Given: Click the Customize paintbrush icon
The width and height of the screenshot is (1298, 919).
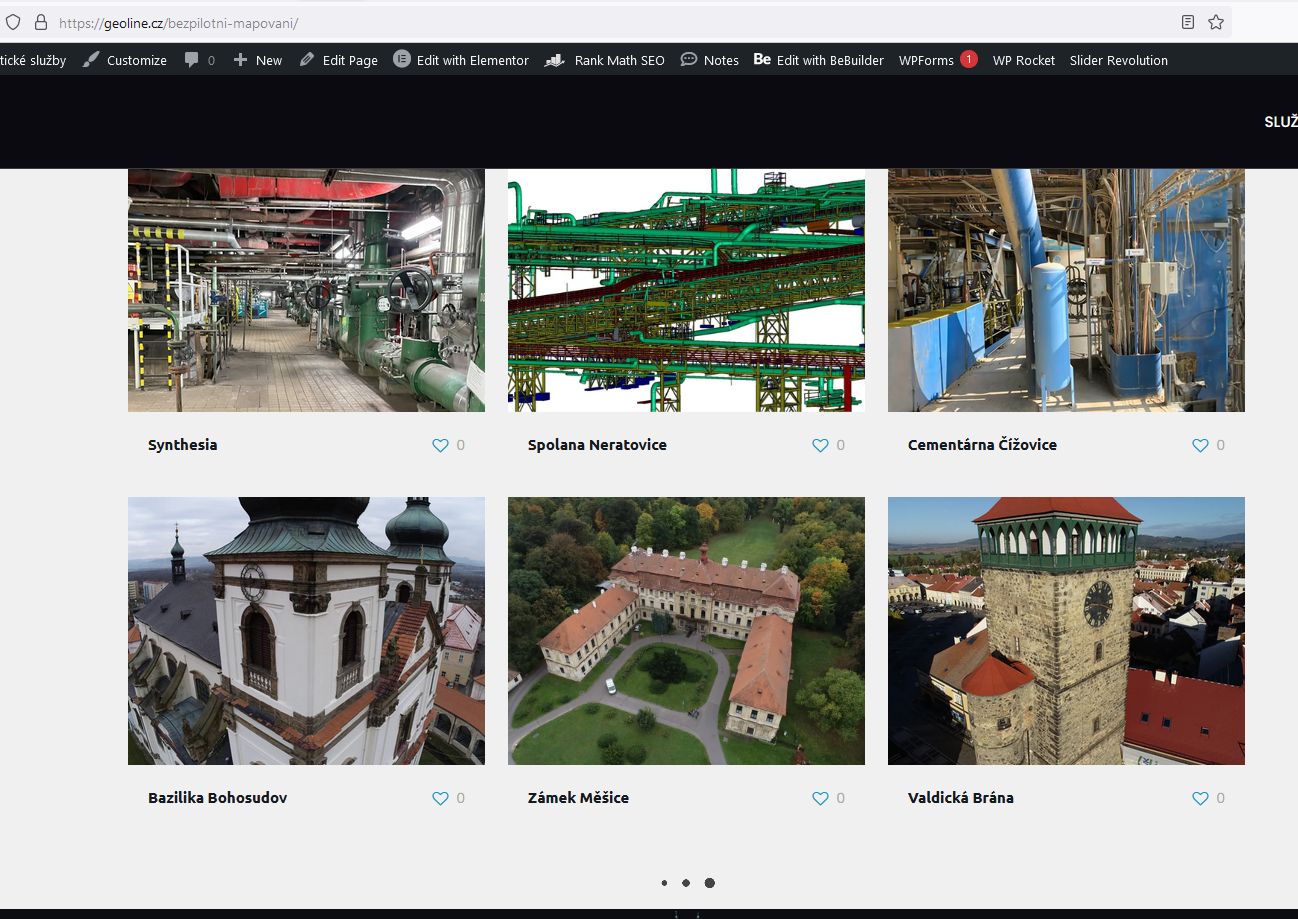Looking at the screenshot, I should [x=91, y=60].
